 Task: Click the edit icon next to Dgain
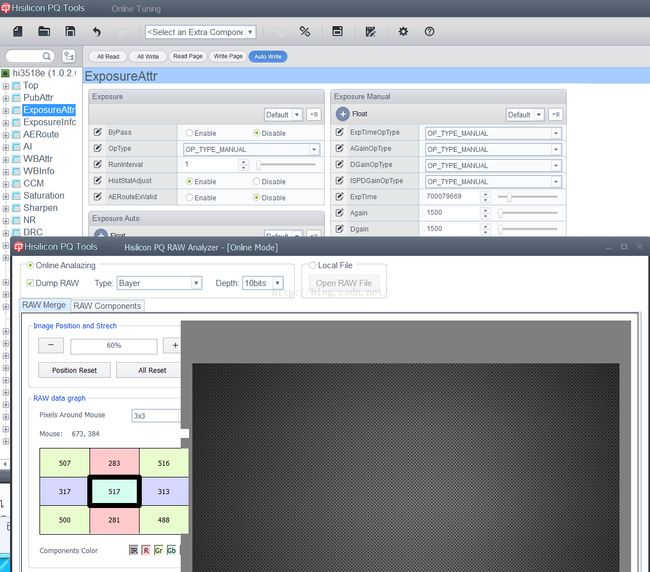click(339, 229)
